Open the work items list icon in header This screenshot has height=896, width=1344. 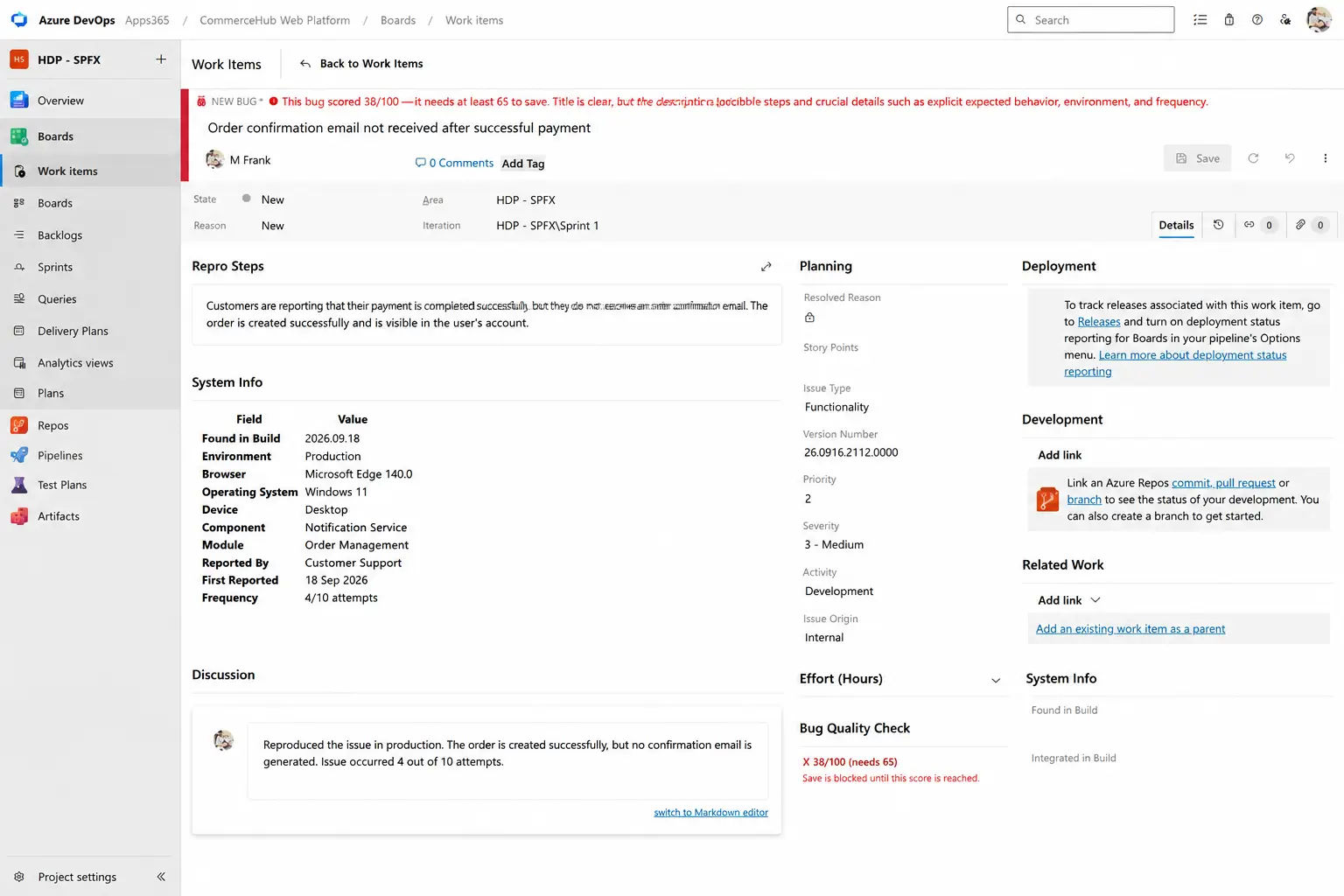point(1200,19)
